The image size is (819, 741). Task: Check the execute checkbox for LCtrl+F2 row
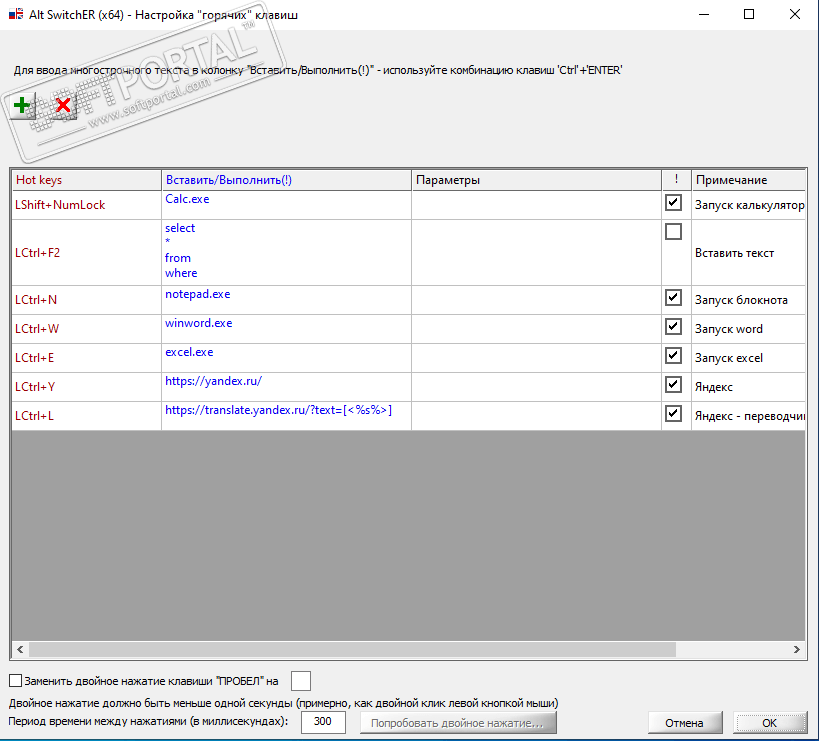[673, 231]
